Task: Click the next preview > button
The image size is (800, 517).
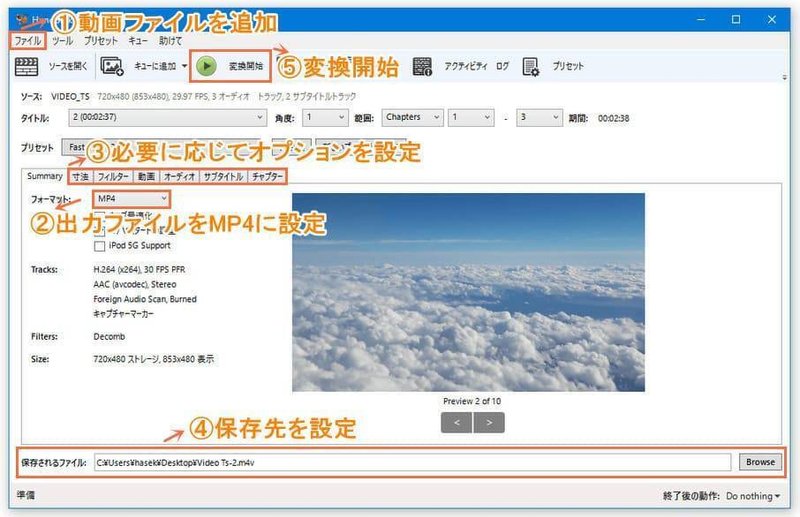Action: tap(489, 423)
